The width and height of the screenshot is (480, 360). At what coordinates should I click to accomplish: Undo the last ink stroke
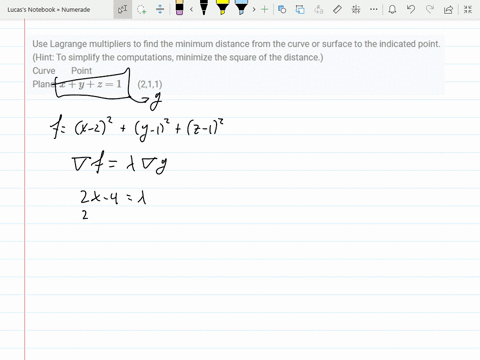click(411, 9)
